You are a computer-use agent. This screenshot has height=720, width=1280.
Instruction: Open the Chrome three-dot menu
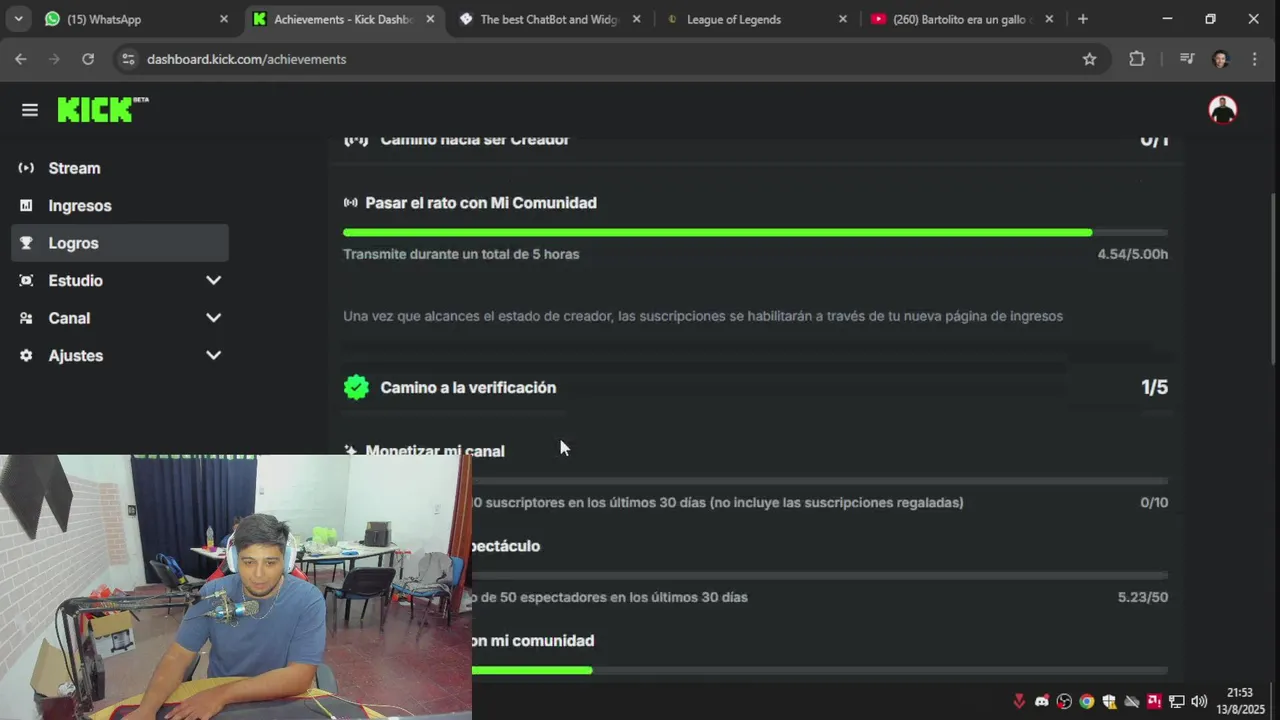(1254, 59)
